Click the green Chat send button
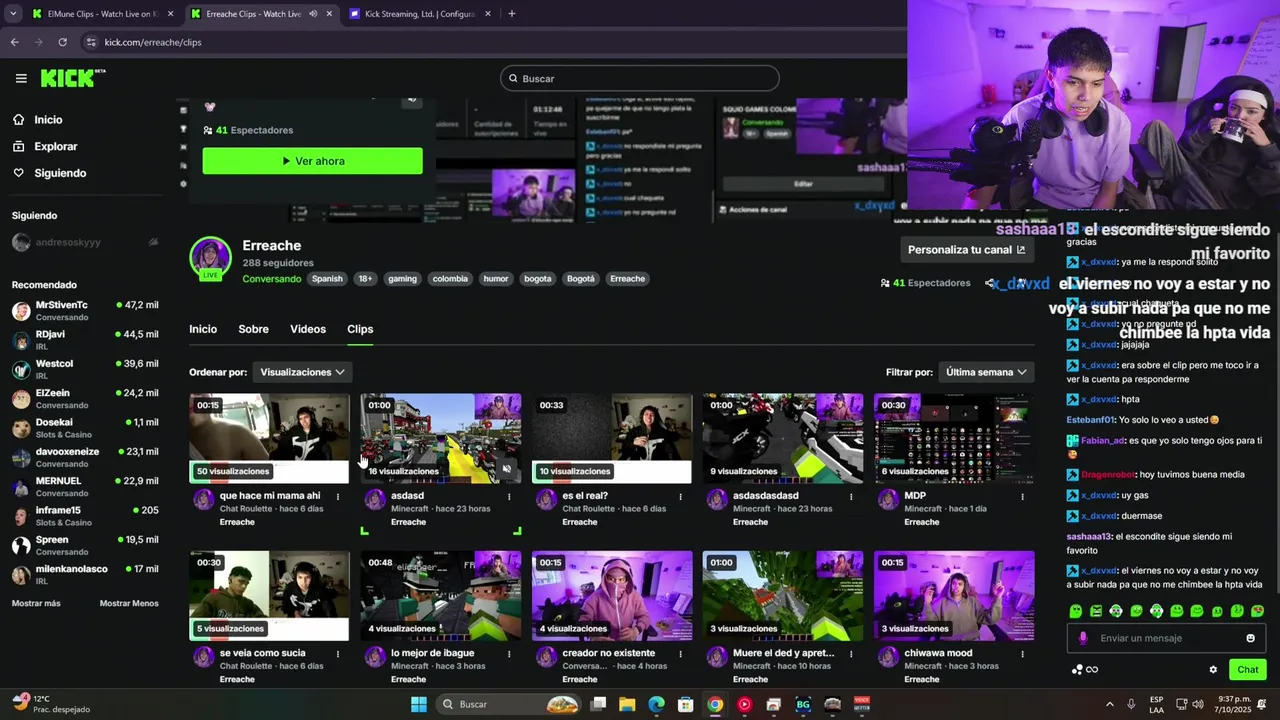This screenshot has height=720, width=1280. pos(1248,670)
